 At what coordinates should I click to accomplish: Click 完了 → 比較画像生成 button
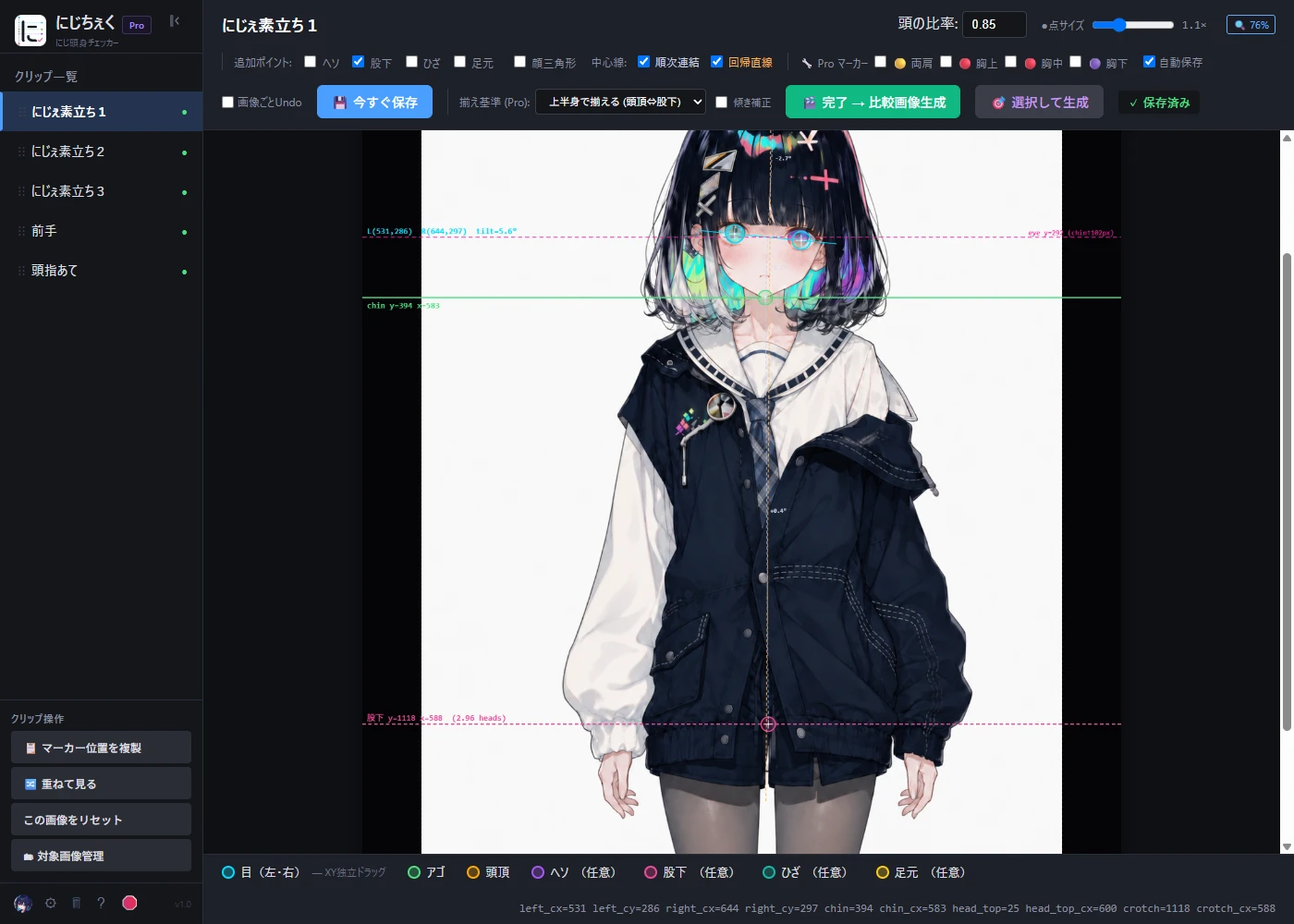[873, 102]
